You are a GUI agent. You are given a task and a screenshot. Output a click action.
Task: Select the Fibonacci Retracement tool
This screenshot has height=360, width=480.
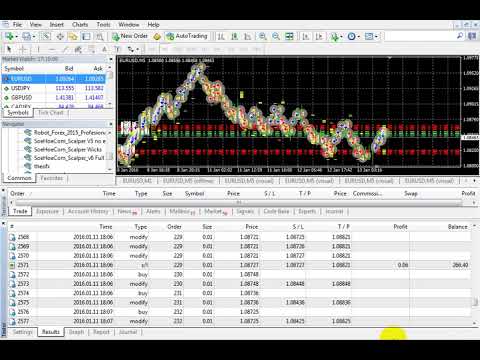[x=91, y=49]
